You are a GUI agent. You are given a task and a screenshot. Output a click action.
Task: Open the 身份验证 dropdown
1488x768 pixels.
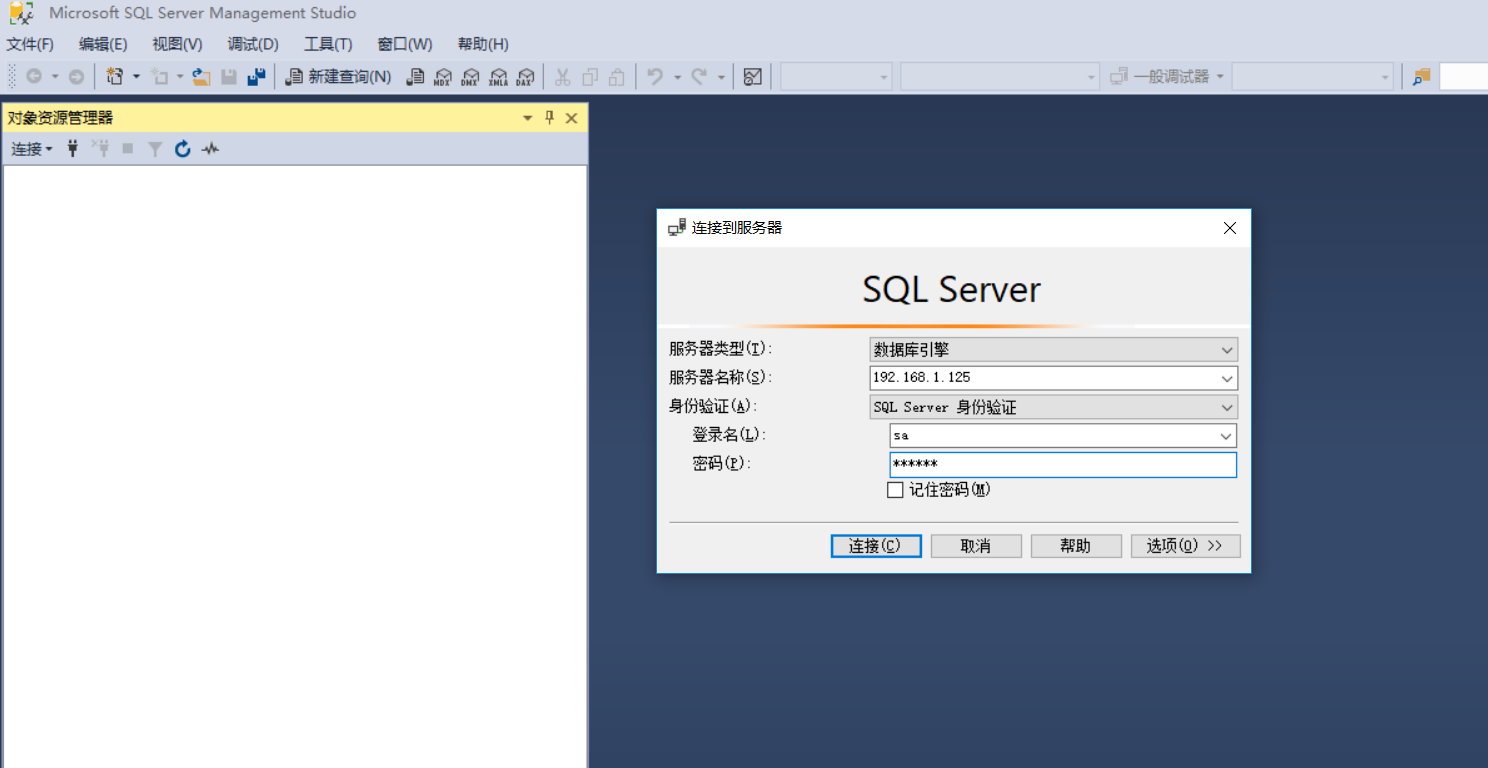(1227, 407)
